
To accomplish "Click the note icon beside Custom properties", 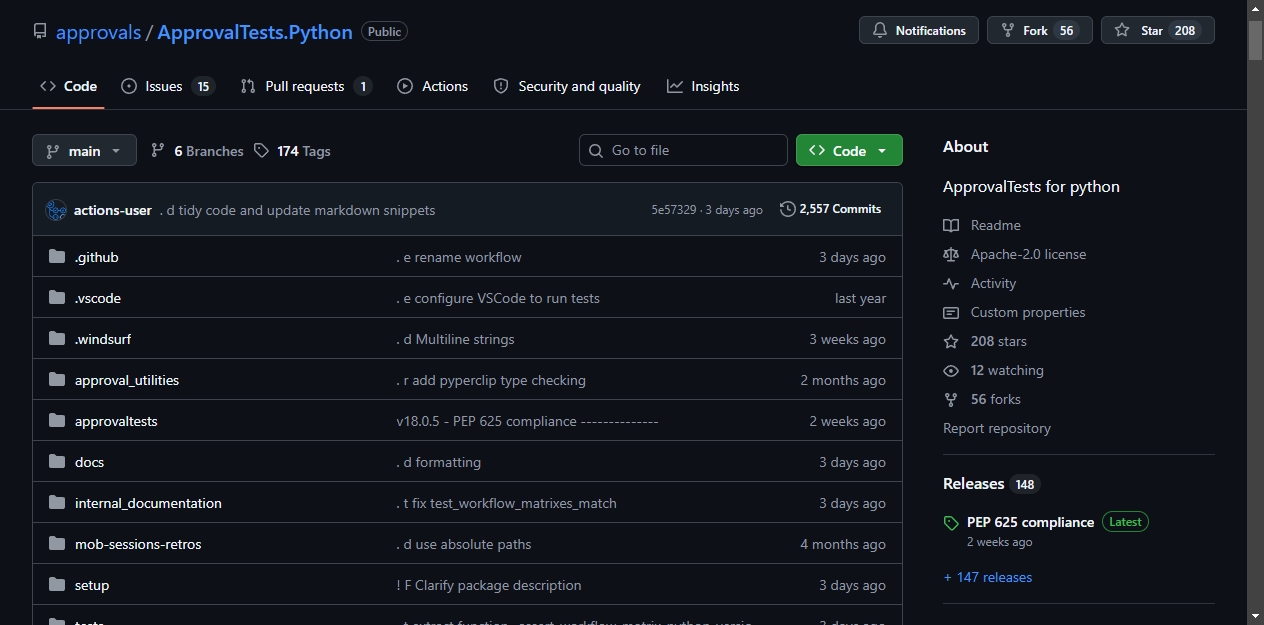I will [x=951, y=312].
